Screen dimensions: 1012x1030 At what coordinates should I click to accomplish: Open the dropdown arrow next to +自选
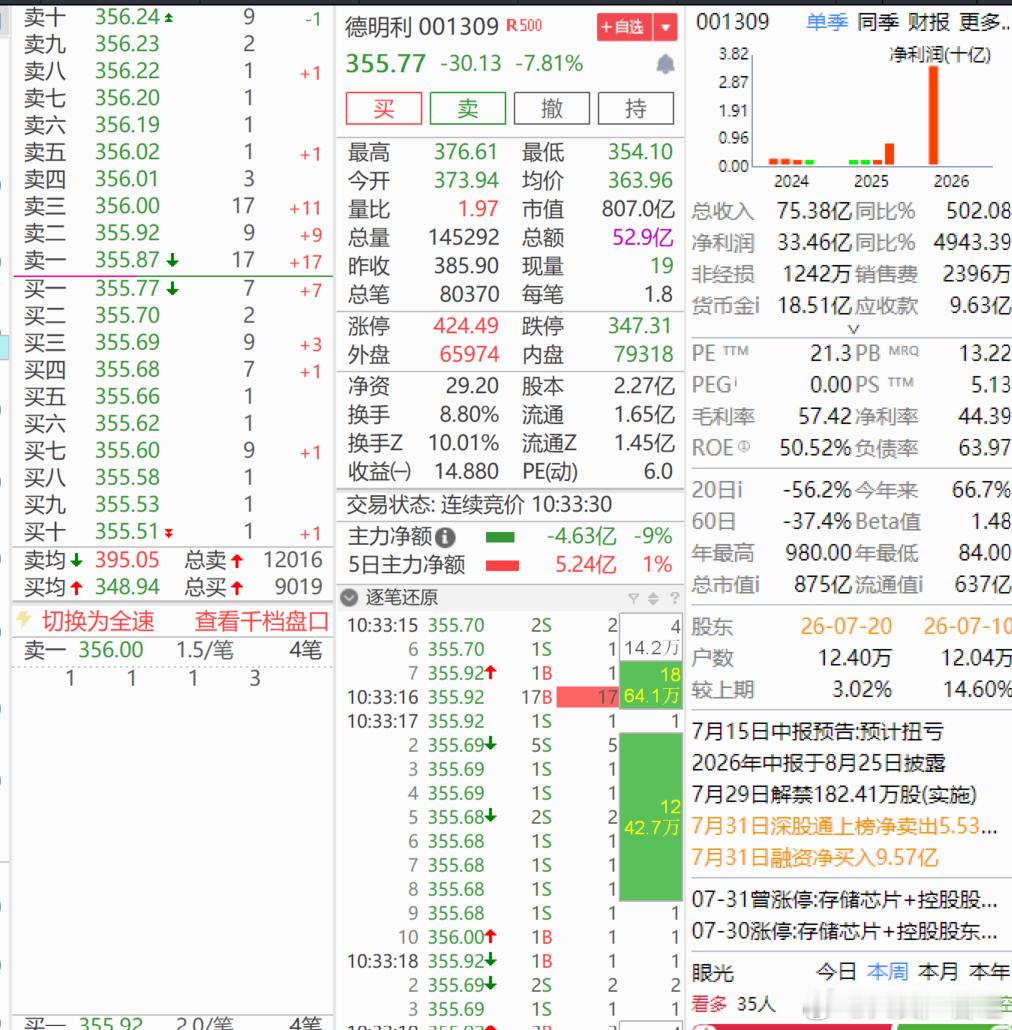tap(665, 28)
